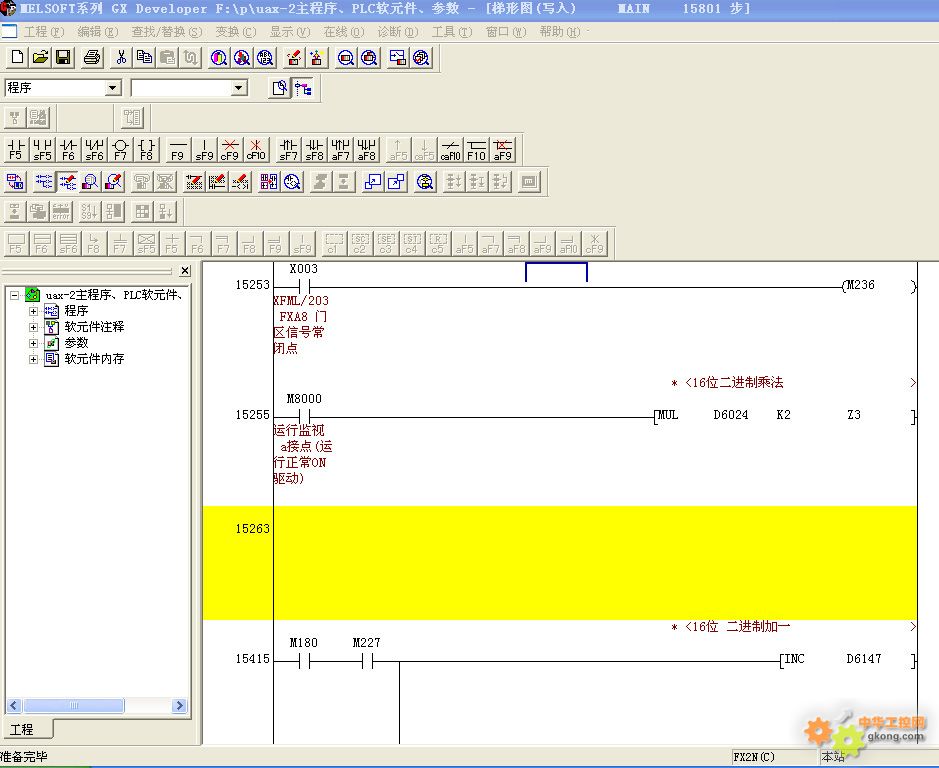Screen dimensions: 939x768
Task: Select the aF9 delete-line tool
Action: (502, 150)
